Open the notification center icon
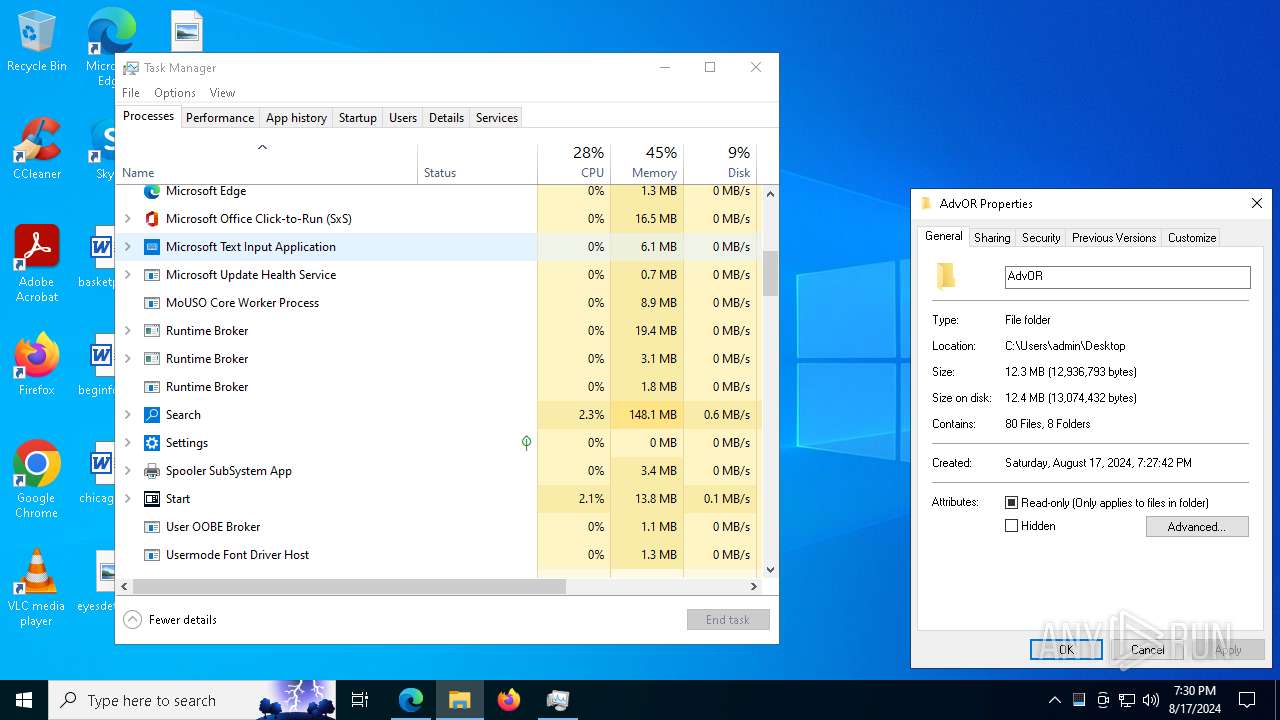The width and height of the screenshot is (1280, 720). [1247, 700]
